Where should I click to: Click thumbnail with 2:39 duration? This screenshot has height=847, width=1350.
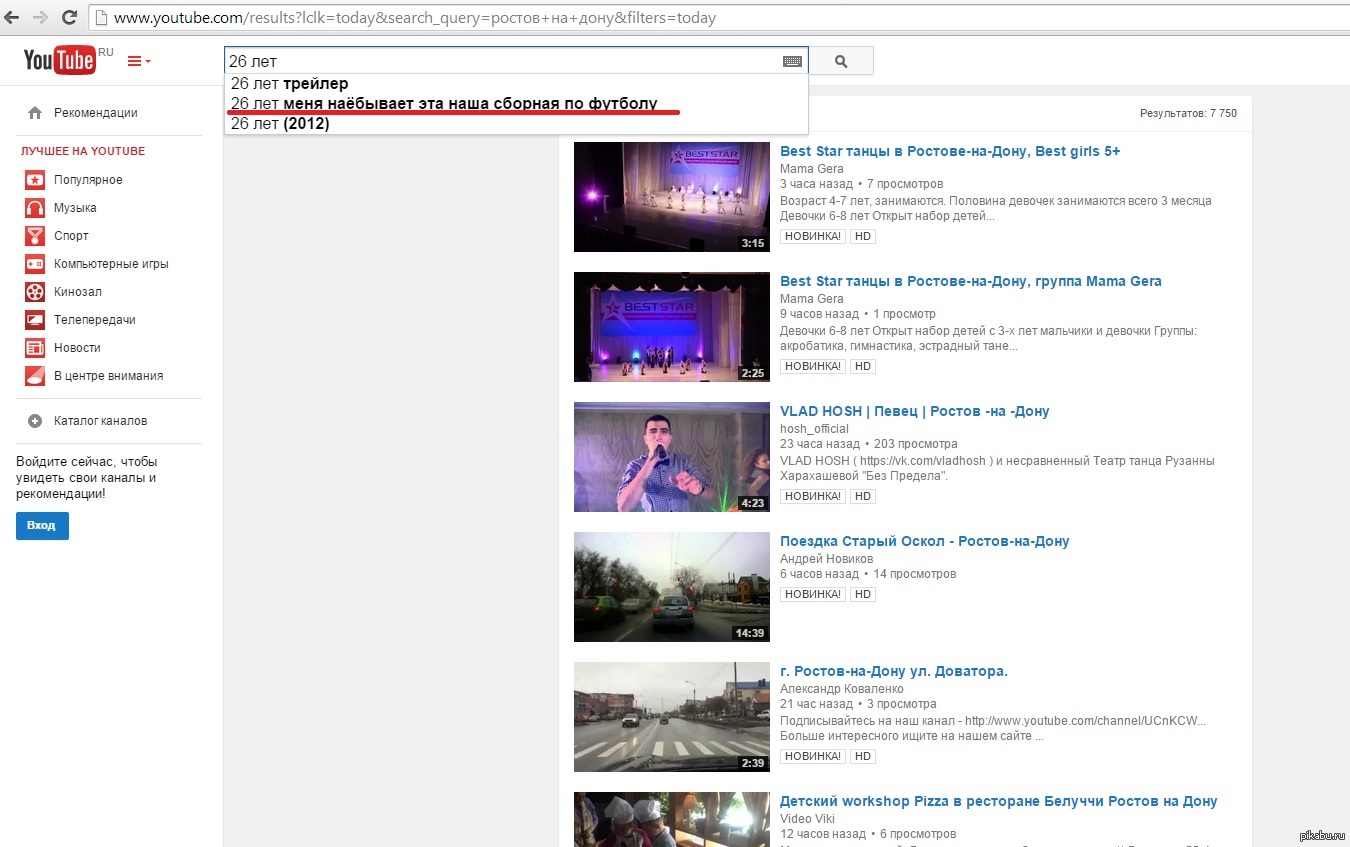coord(672,717)
